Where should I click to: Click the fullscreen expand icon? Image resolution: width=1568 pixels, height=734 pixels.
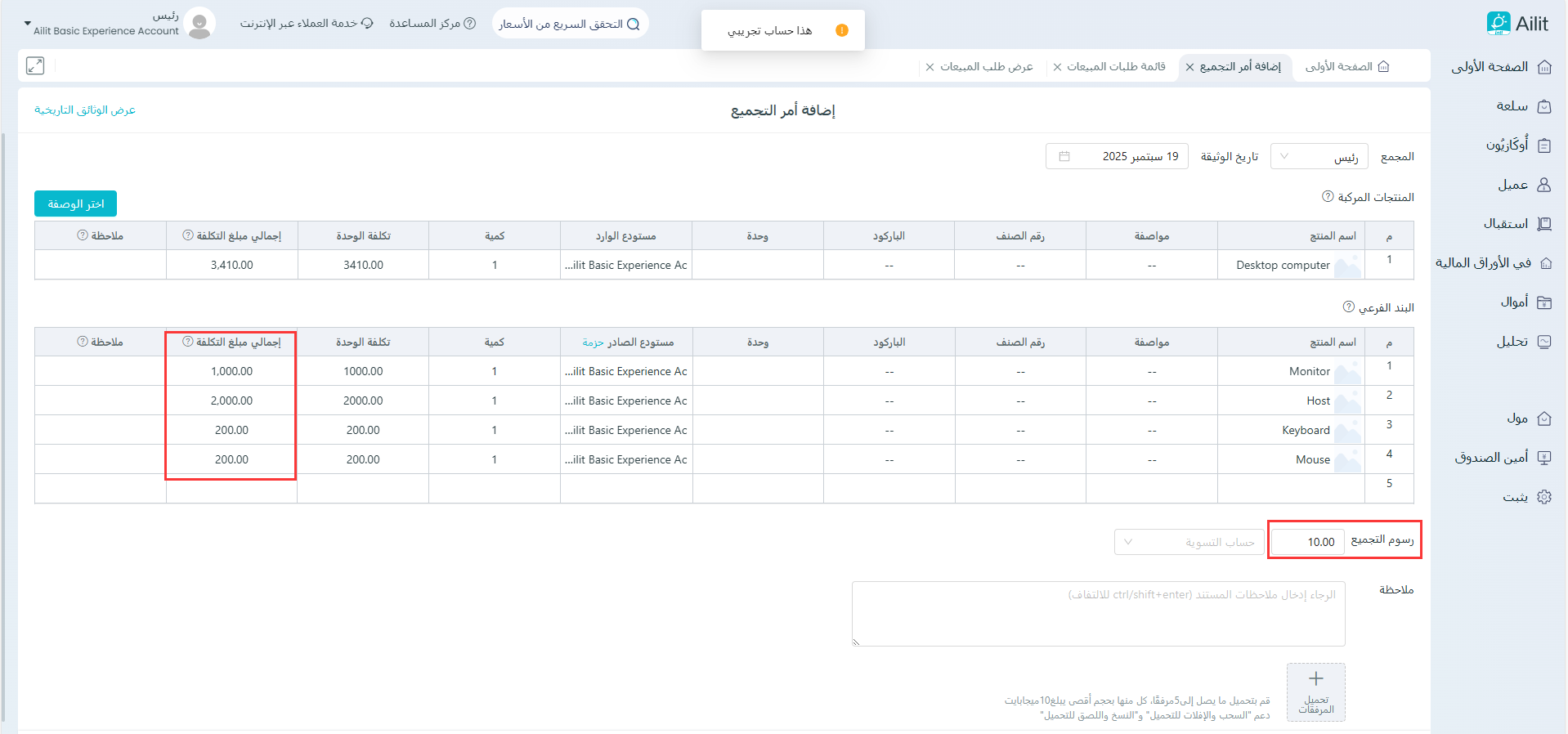tap(35, 66)
